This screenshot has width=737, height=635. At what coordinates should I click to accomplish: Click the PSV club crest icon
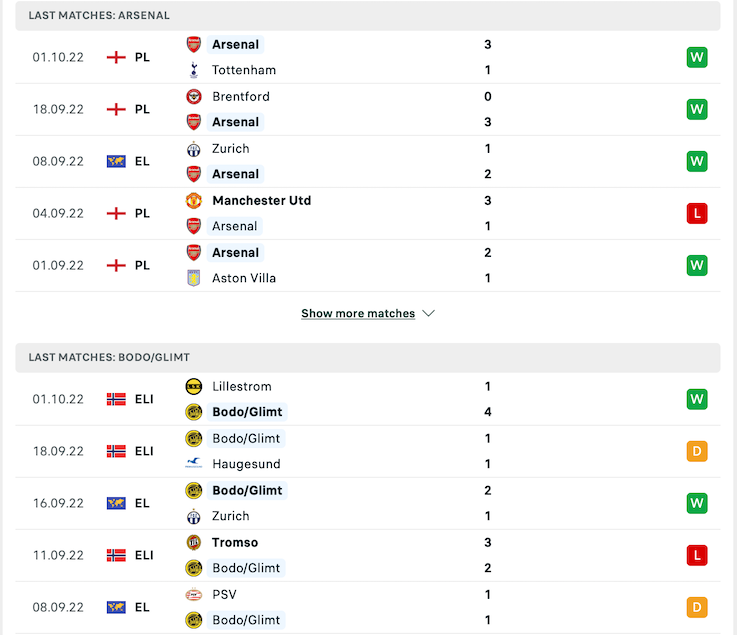click(x=194, y=594)
